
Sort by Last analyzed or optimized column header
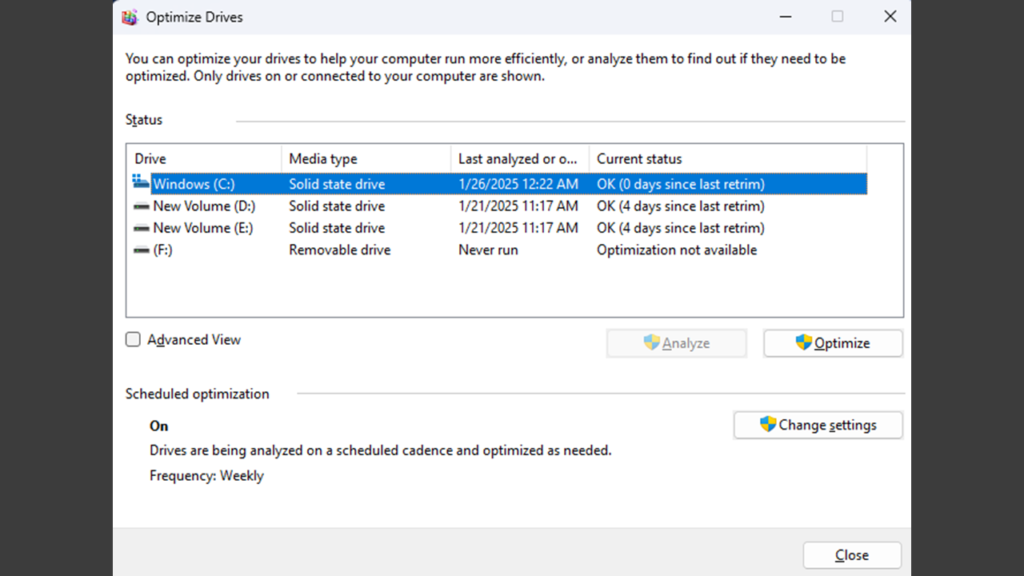pyautogui.click(x=520, y=159)
